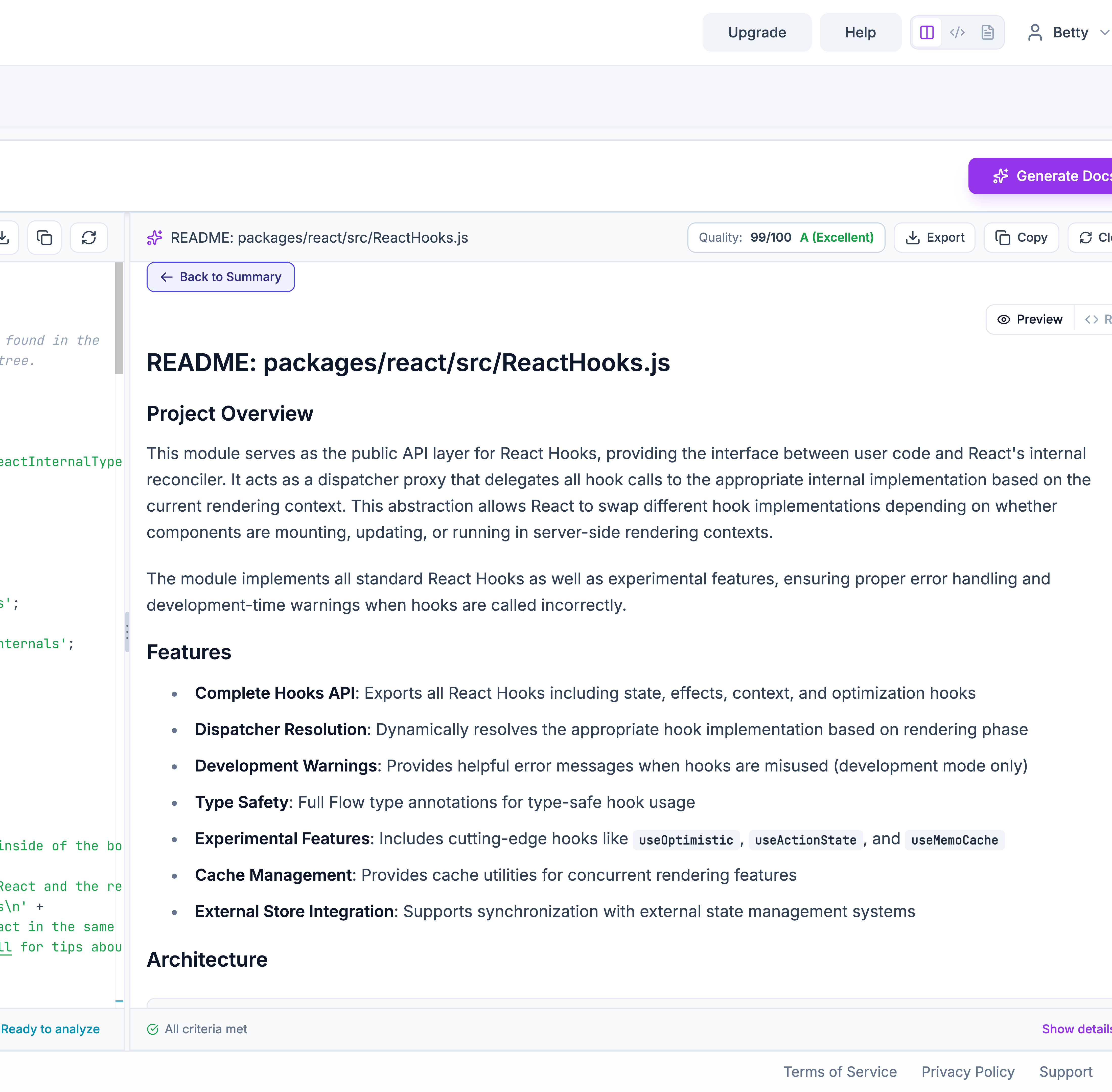This screenshot has width=1112, height=1092.
Task: Open user profile via person icon
Action: coord(1035,33)
